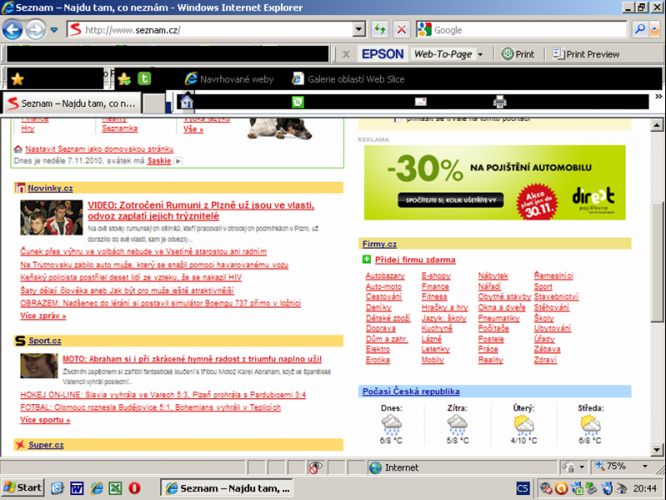This screenshot has height=500, width=666.
Task: Click the Home icon in command bar
Action: [186, 102]
